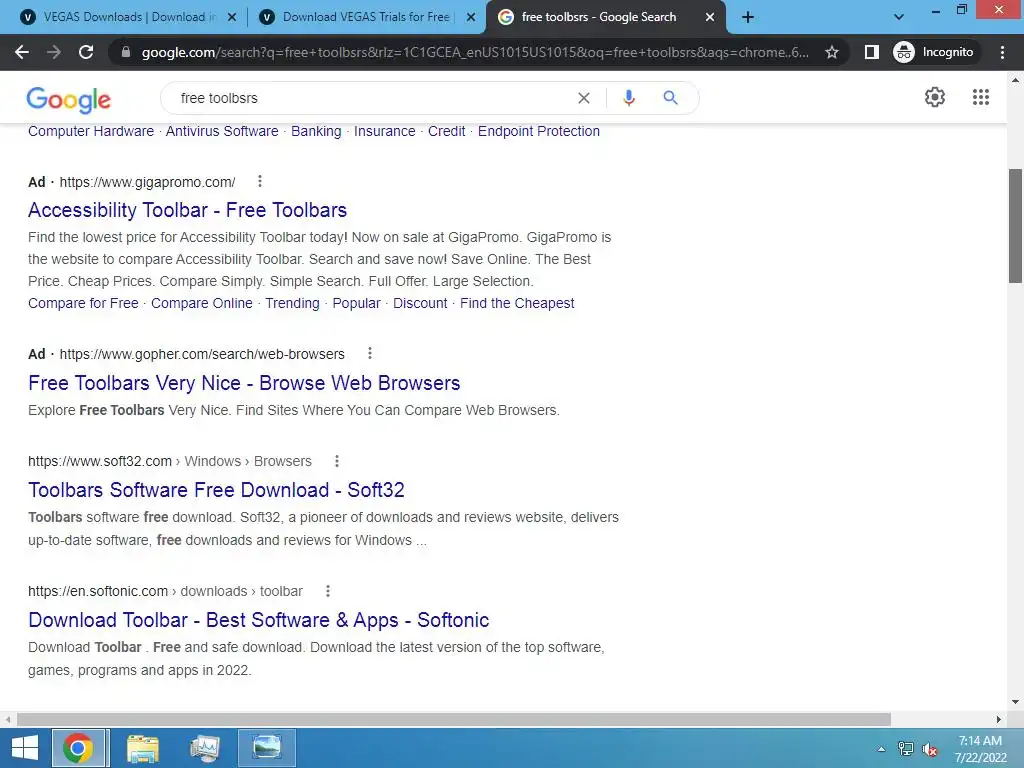This screenshot has width=1024, height=768.
Task: Open the Windows Start menu
Action: (x=25, y=748)
